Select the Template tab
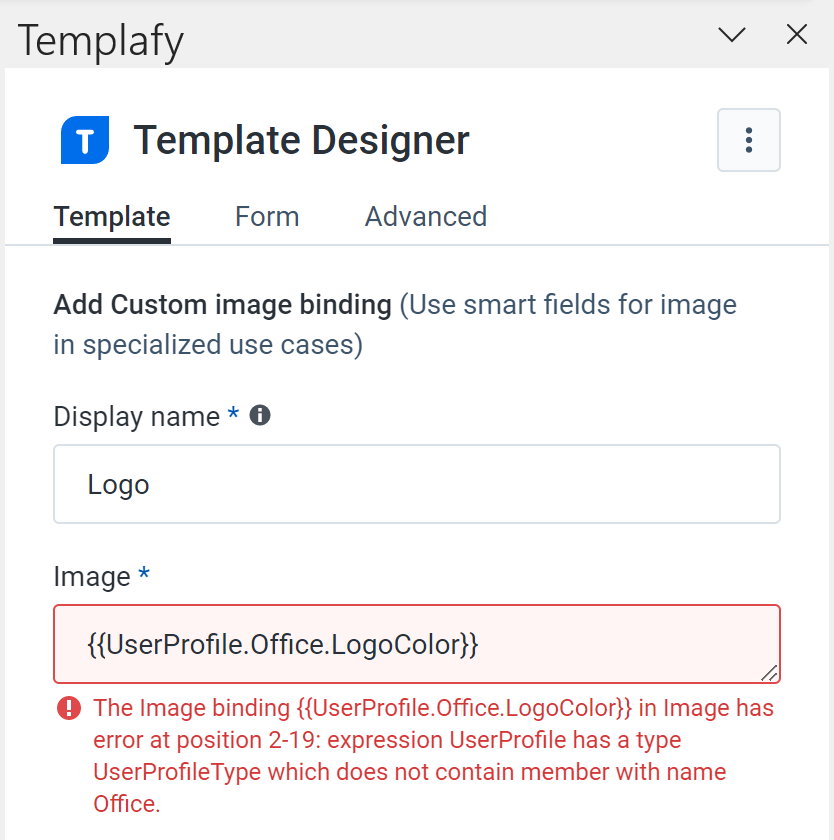This screenshot has height=840, width=834. pyautogui.click(x=111, y=216)
